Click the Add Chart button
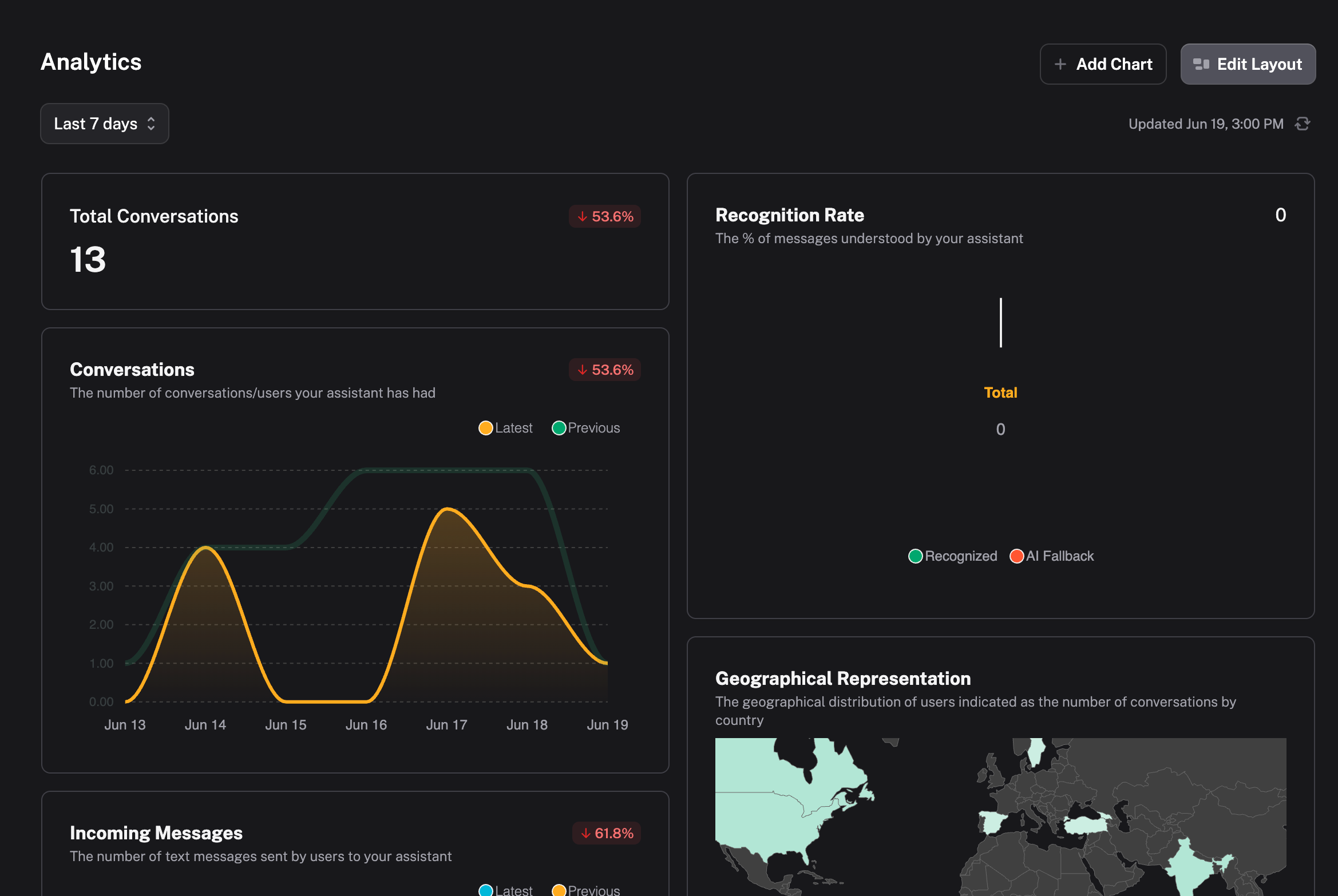 (1103, 64)
